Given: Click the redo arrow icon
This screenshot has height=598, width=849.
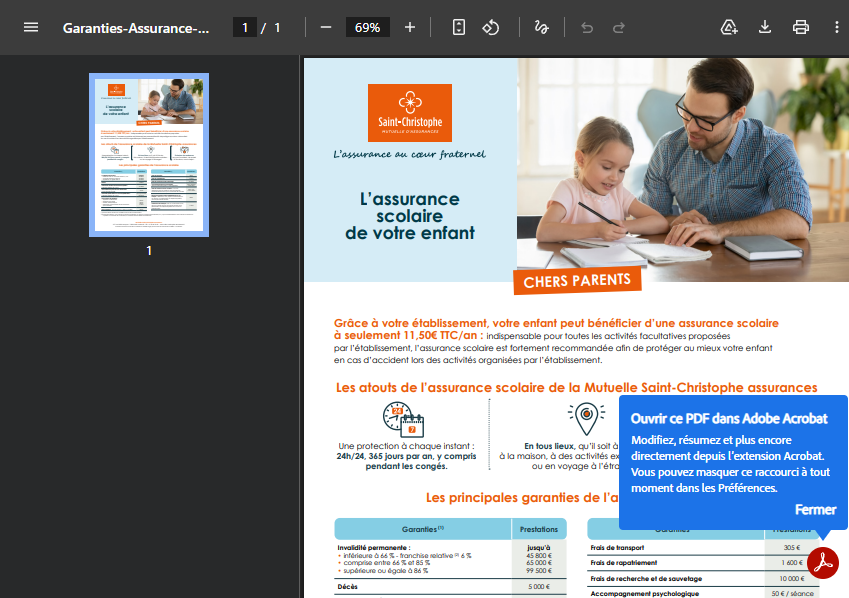Looking at the screenshot, I should [618, 27].
